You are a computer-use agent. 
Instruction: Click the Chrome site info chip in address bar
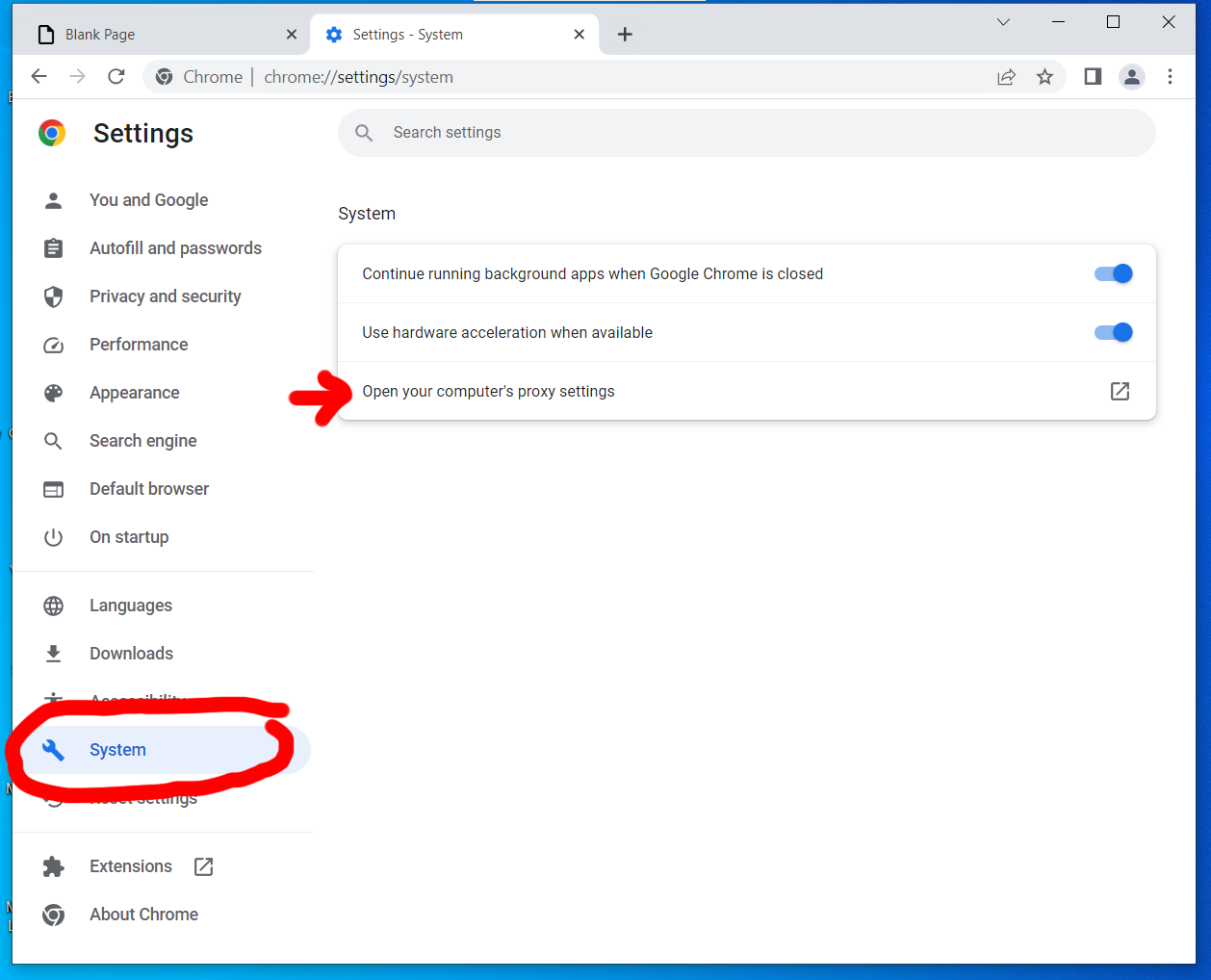199,77
